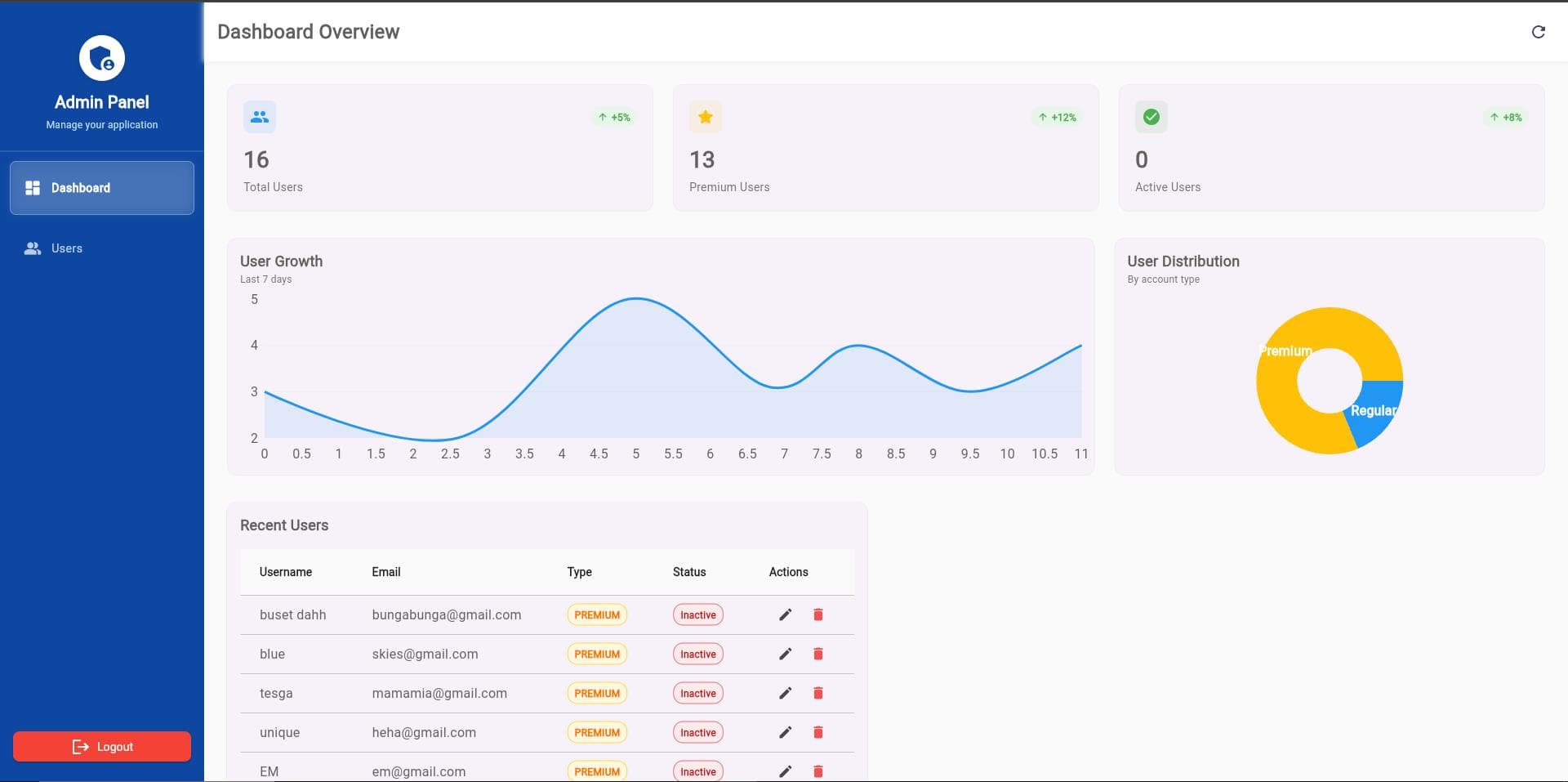Image resolution: width=1568 pixels, height=782 pixels.
Task: Click the logout arrow icon
Action: (79, 746)
